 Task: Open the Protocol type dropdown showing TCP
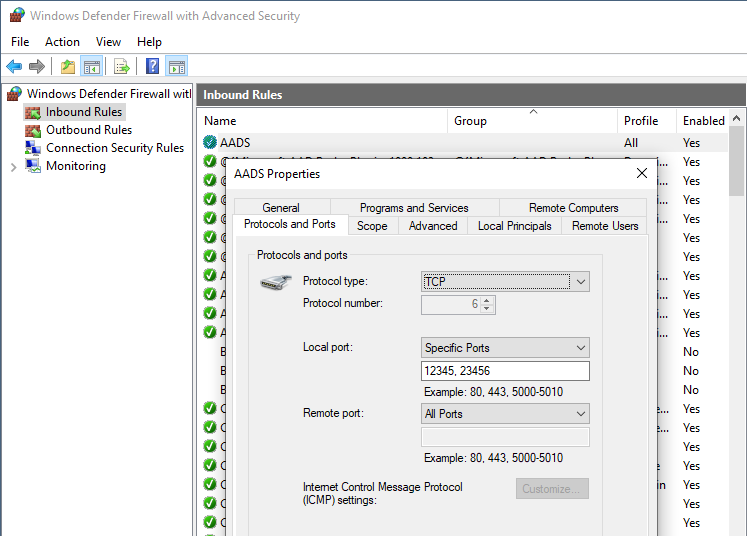click(x=505, y=282)
